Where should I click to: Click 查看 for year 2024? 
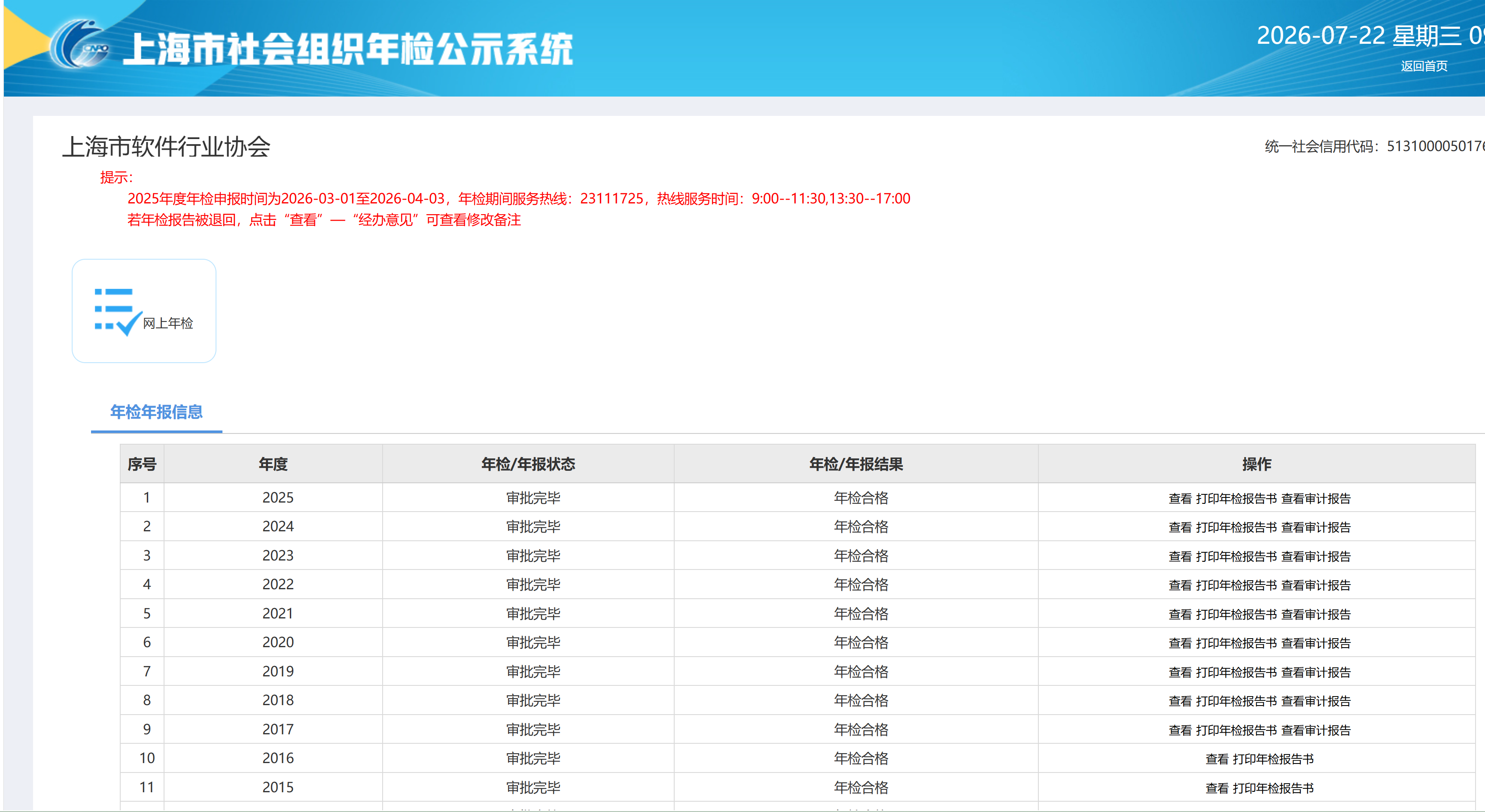click(1180, 527)
